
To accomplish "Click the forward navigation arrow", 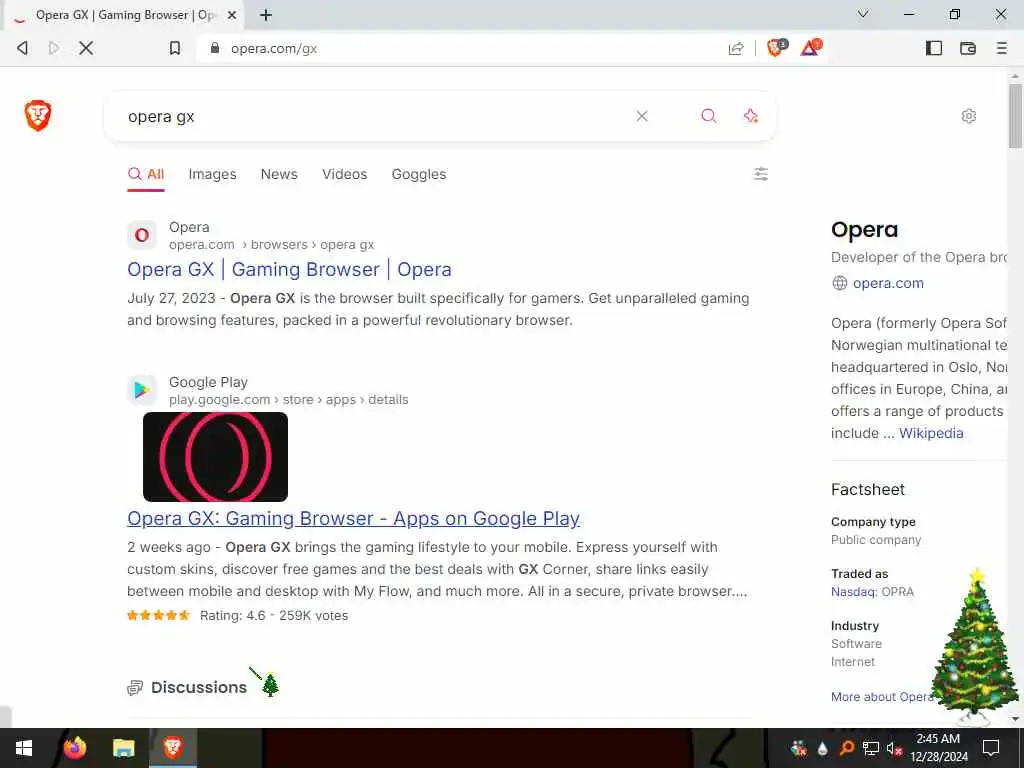I will click(54, 48).
